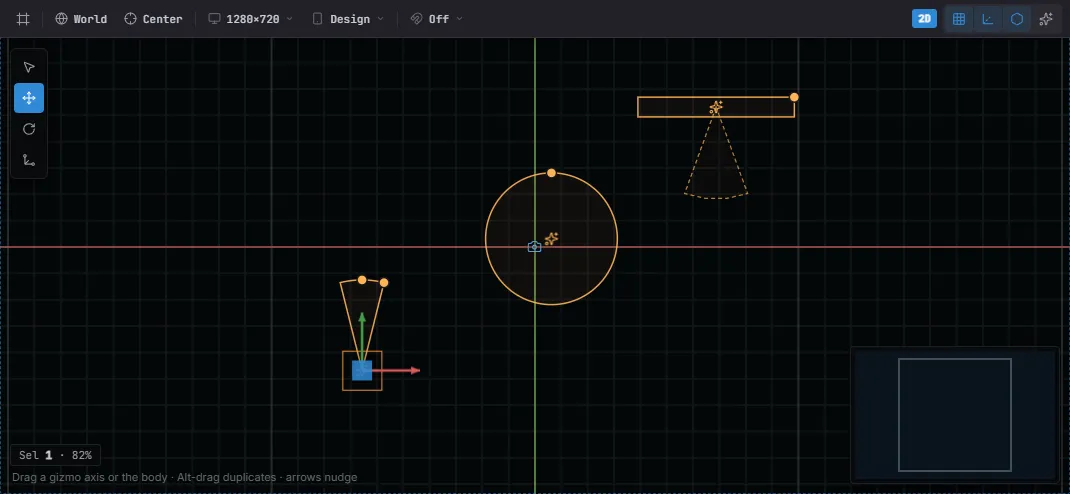Select the Rotate tool
Screen dimensions: 1070x494
[x=29, y=129]
